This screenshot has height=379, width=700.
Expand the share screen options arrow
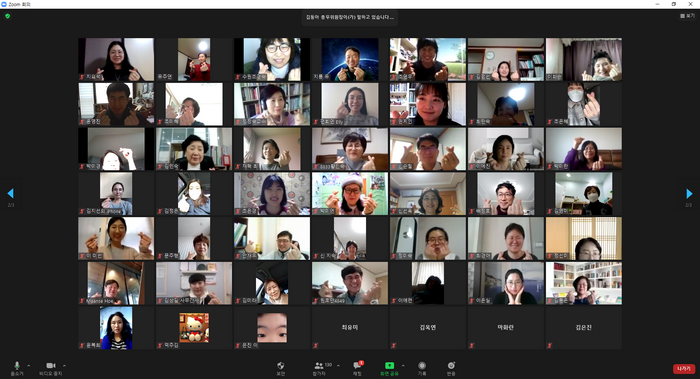403,366
